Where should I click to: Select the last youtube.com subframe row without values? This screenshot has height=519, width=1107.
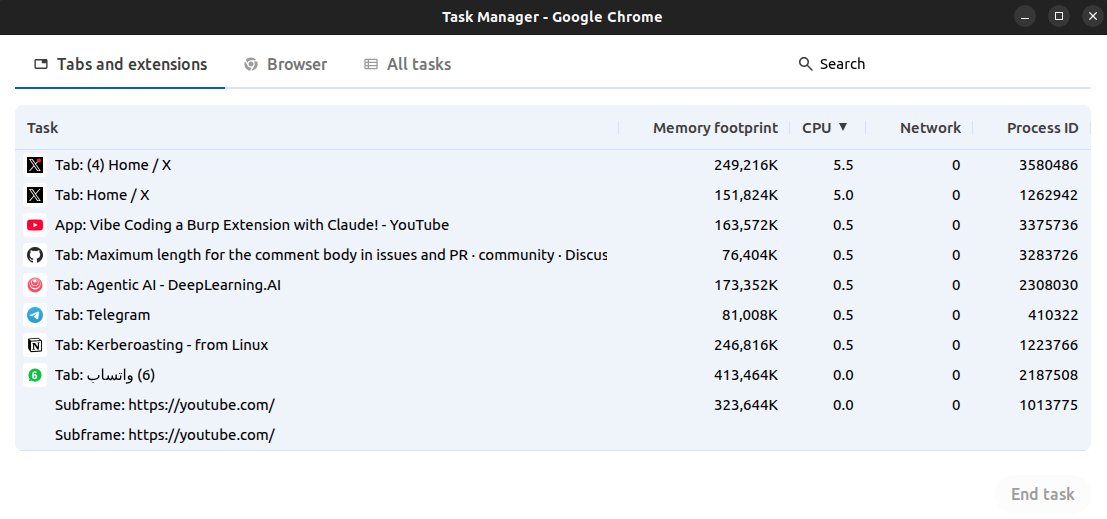pyautogui.click(x=553, y=435)
